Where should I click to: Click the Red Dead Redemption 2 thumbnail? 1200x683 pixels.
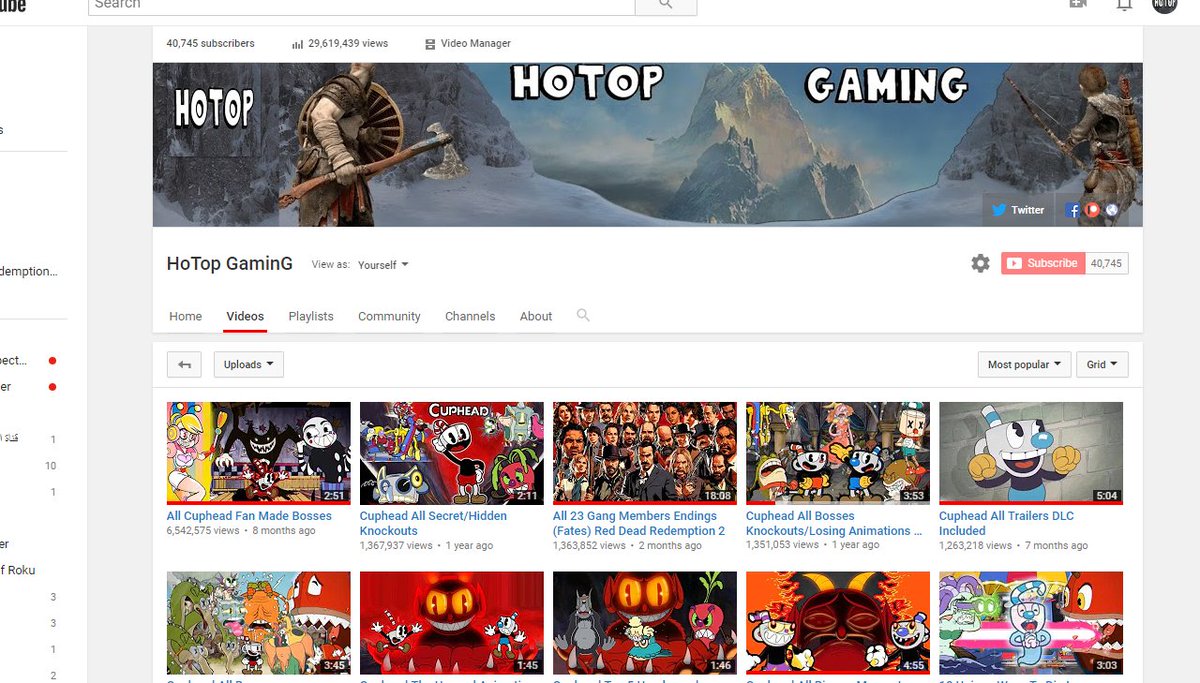click(x=645, y=453)
